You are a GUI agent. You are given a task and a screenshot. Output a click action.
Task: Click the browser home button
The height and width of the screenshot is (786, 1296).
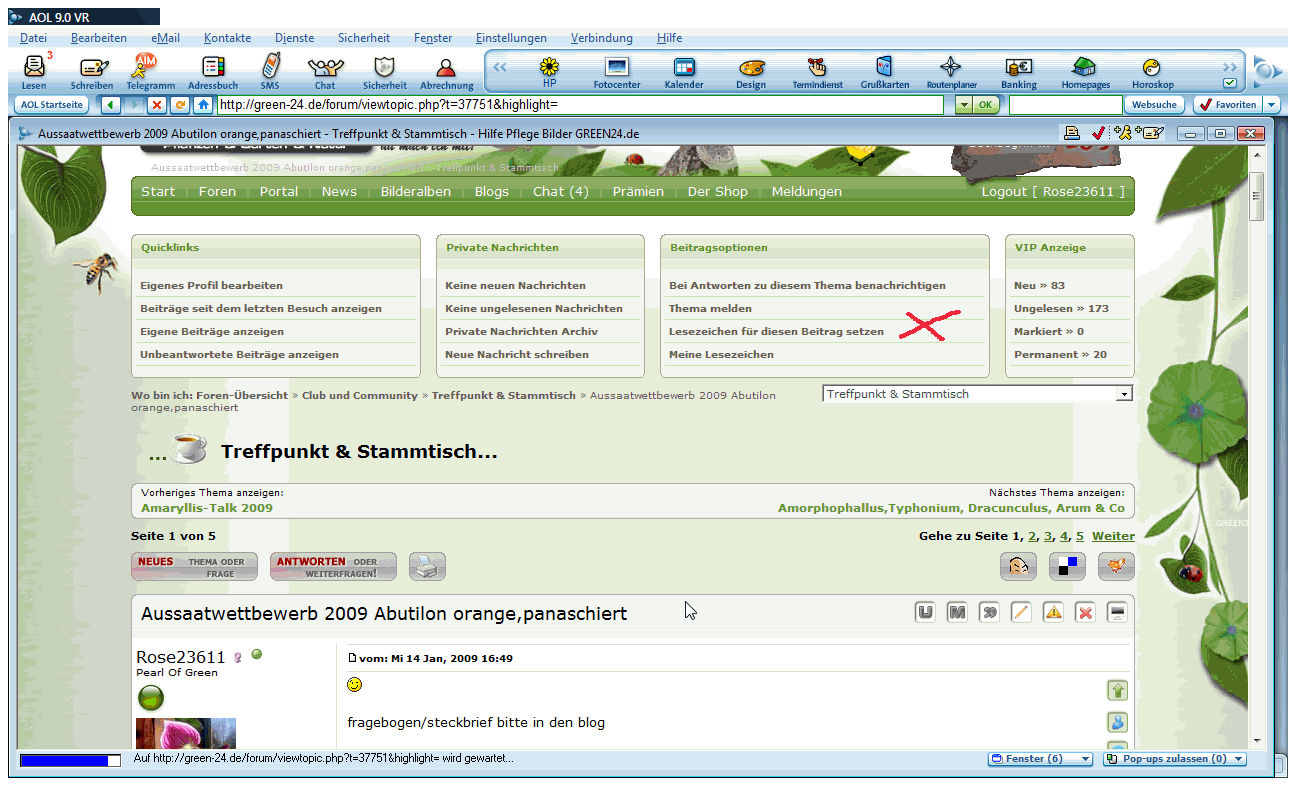pos(203,104)
